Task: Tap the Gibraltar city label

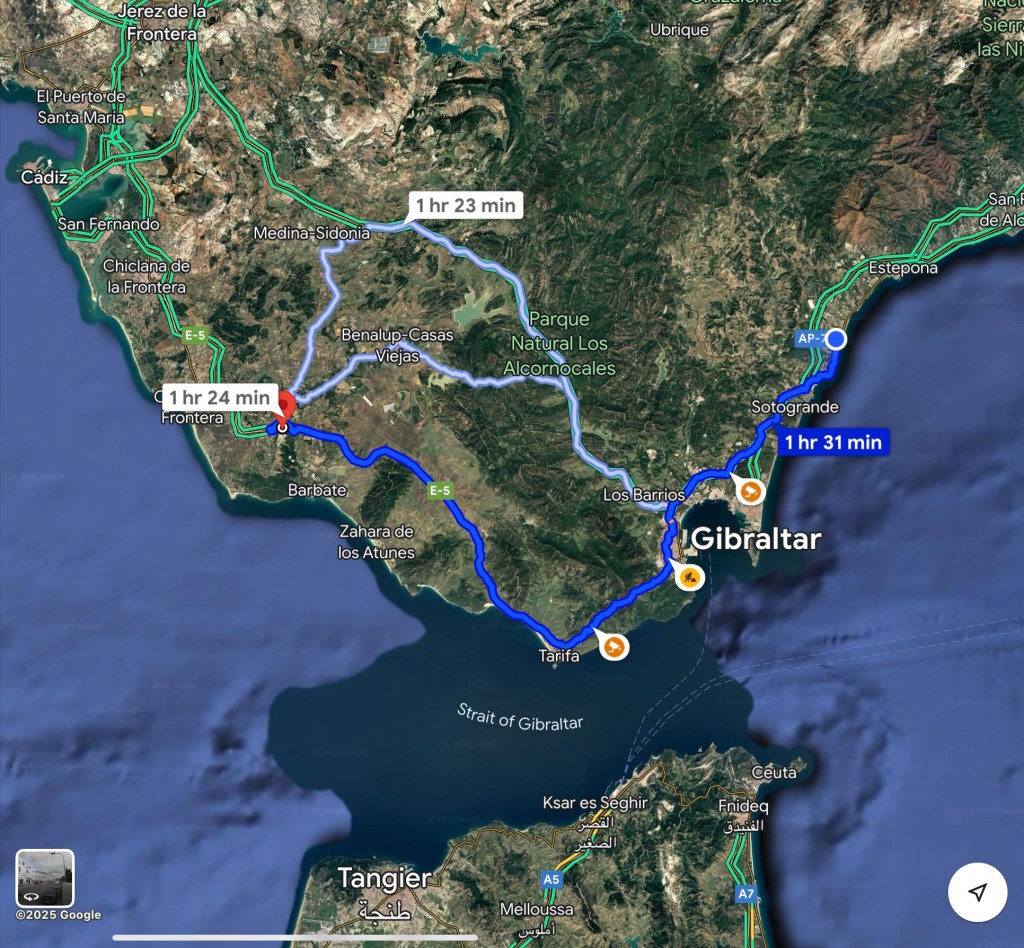Action: click(756, 539)
